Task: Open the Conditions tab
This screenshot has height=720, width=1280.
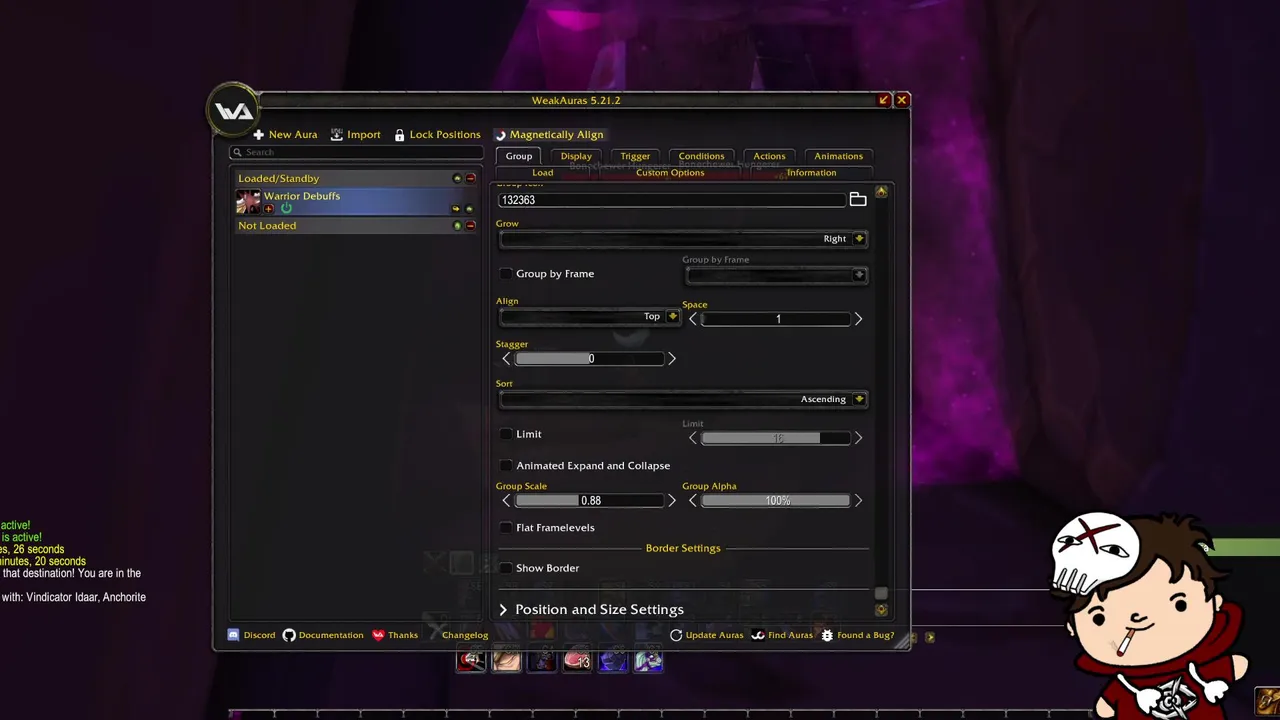Action: coord(701,156)
